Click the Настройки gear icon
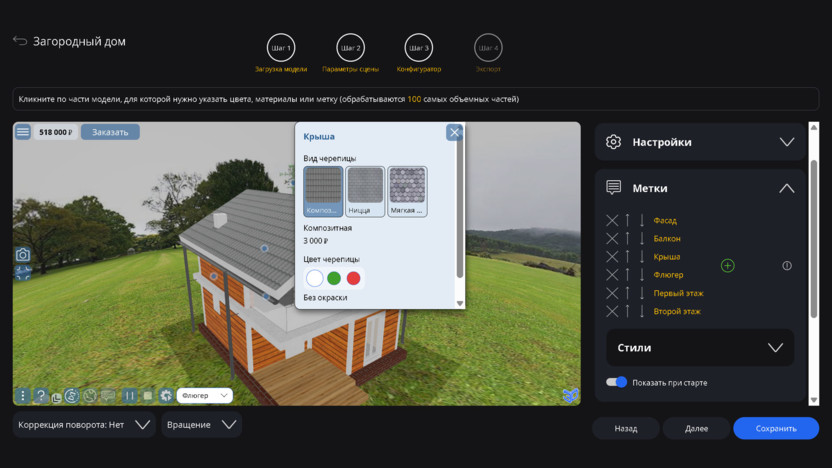Viewport: 832px width, 468px height. (613, 142)
